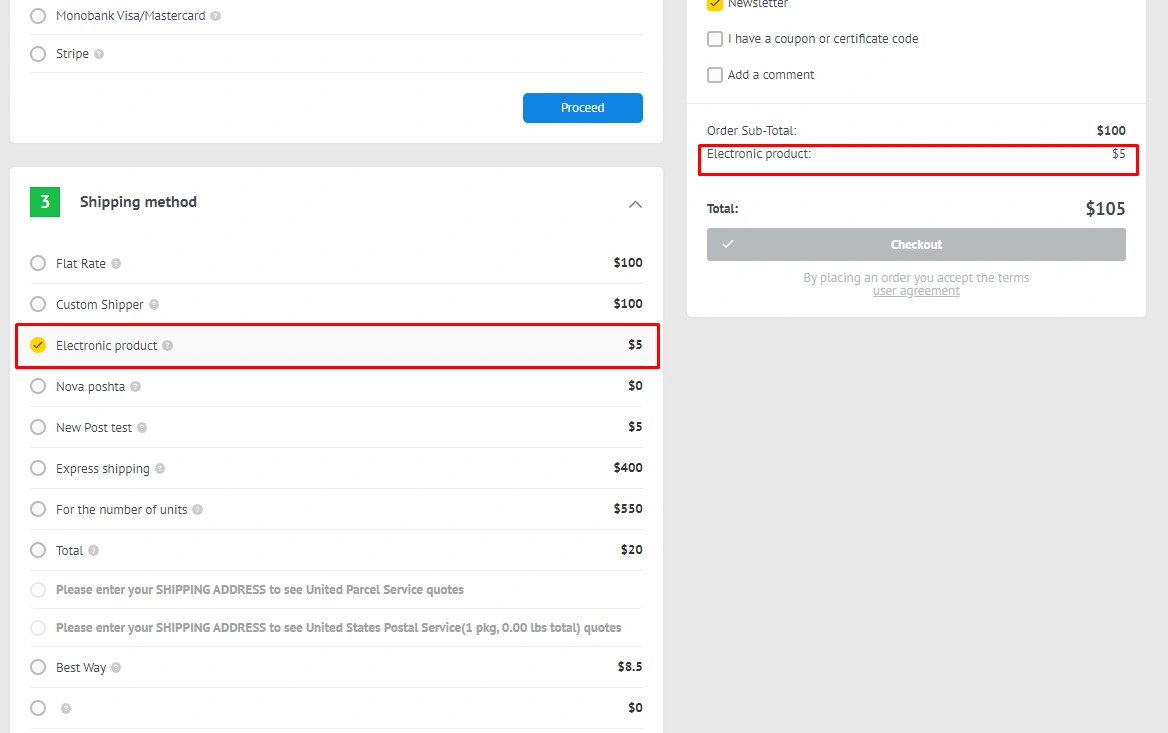This screenshot has width=1168, height=733.
Task: Enable the coupon or certificate code checkbox
Action: 715,39
